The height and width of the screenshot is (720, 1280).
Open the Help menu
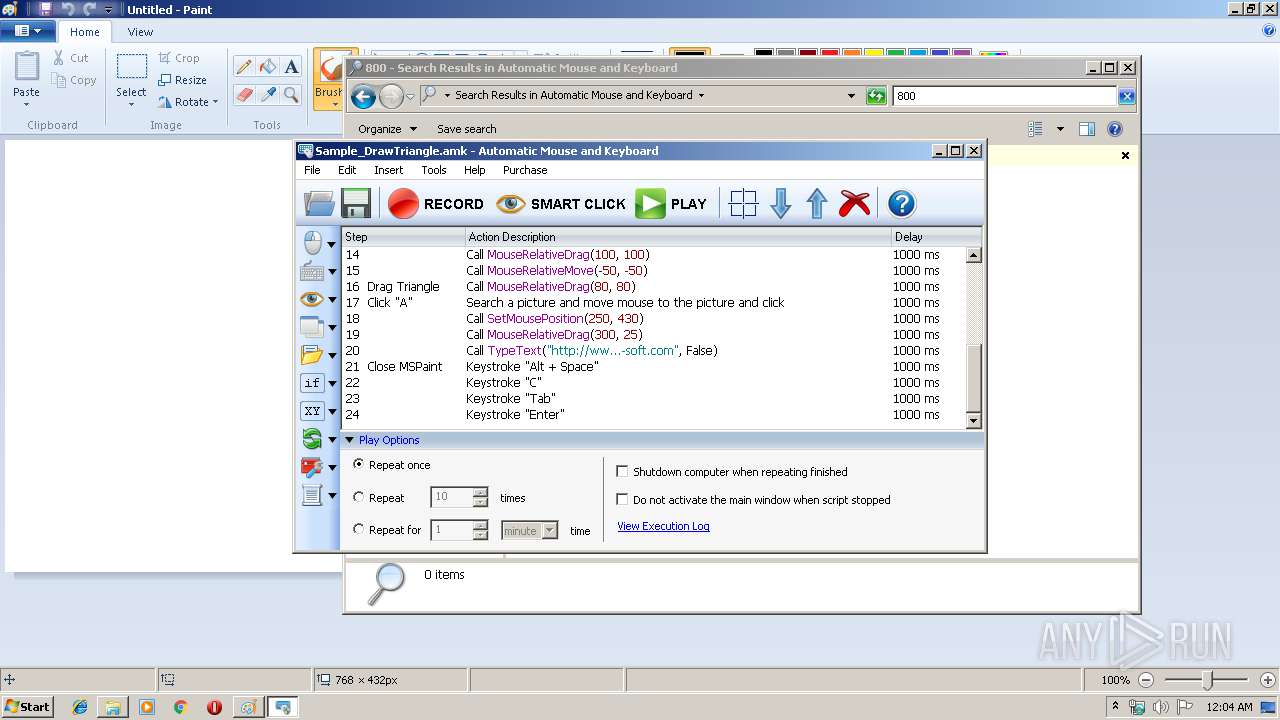pyautogui.click(x=475, y=170)
